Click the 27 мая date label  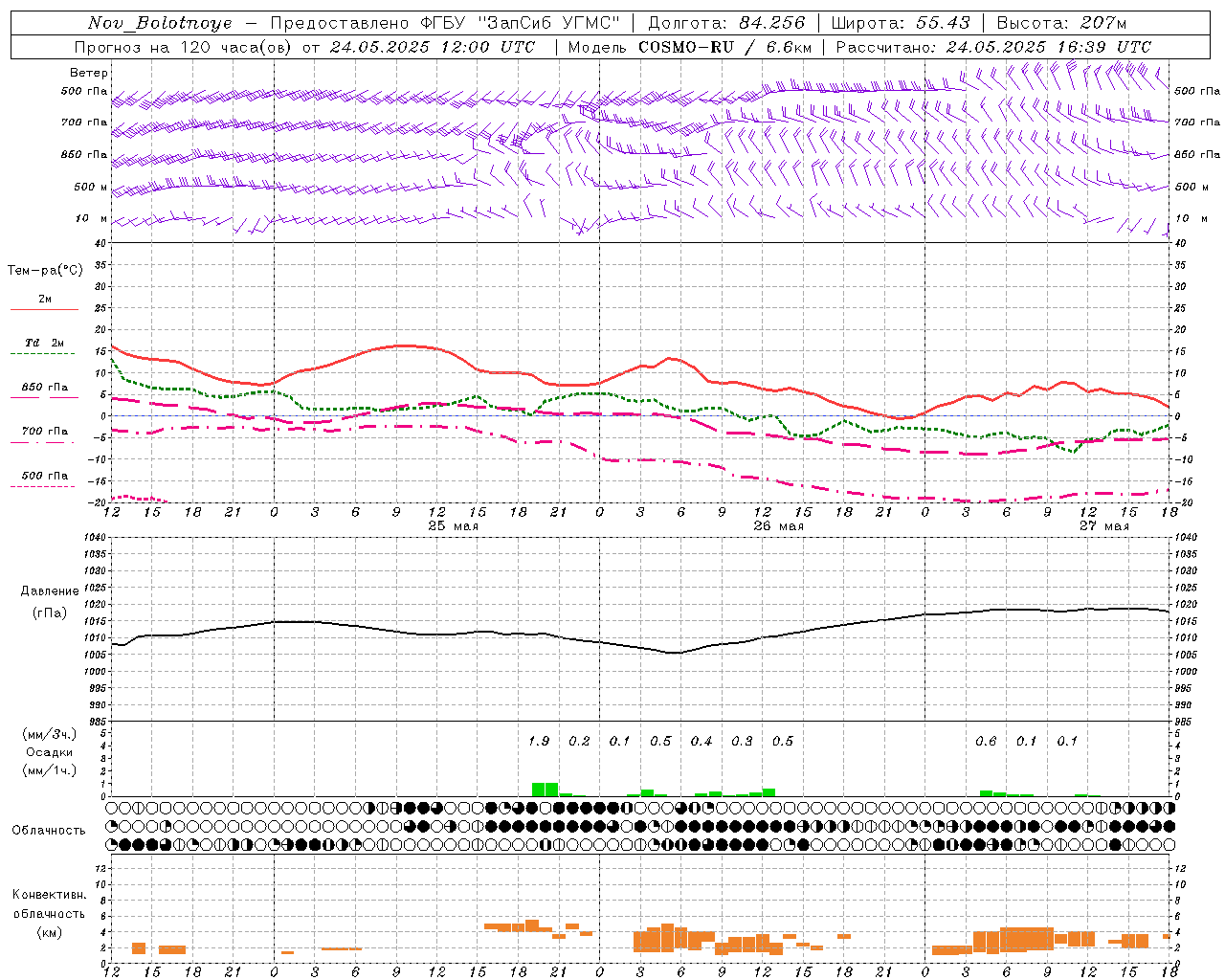tap(1103, 526)
